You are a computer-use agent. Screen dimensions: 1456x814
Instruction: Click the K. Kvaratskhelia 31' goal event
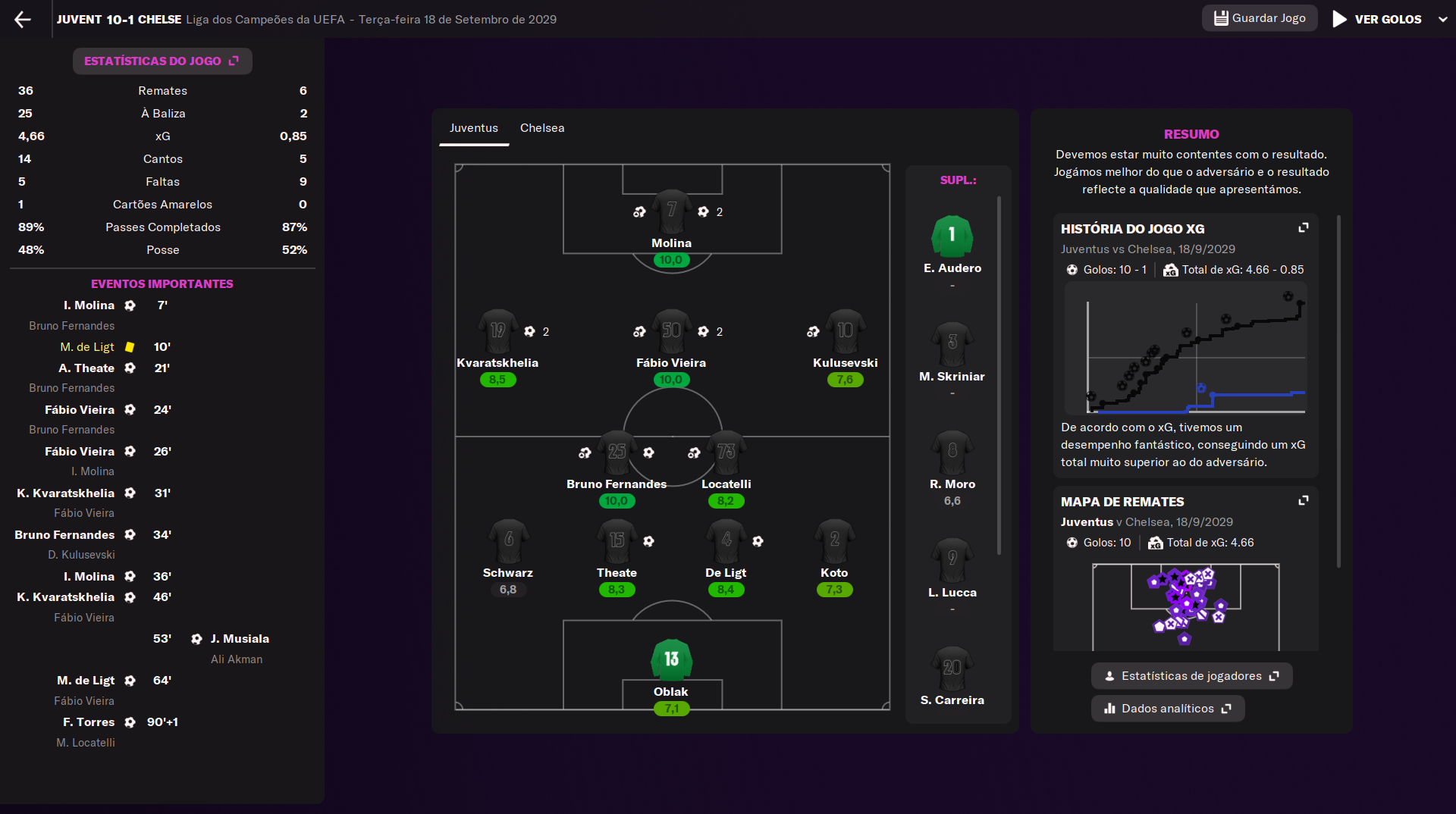(x=93, y=493)
